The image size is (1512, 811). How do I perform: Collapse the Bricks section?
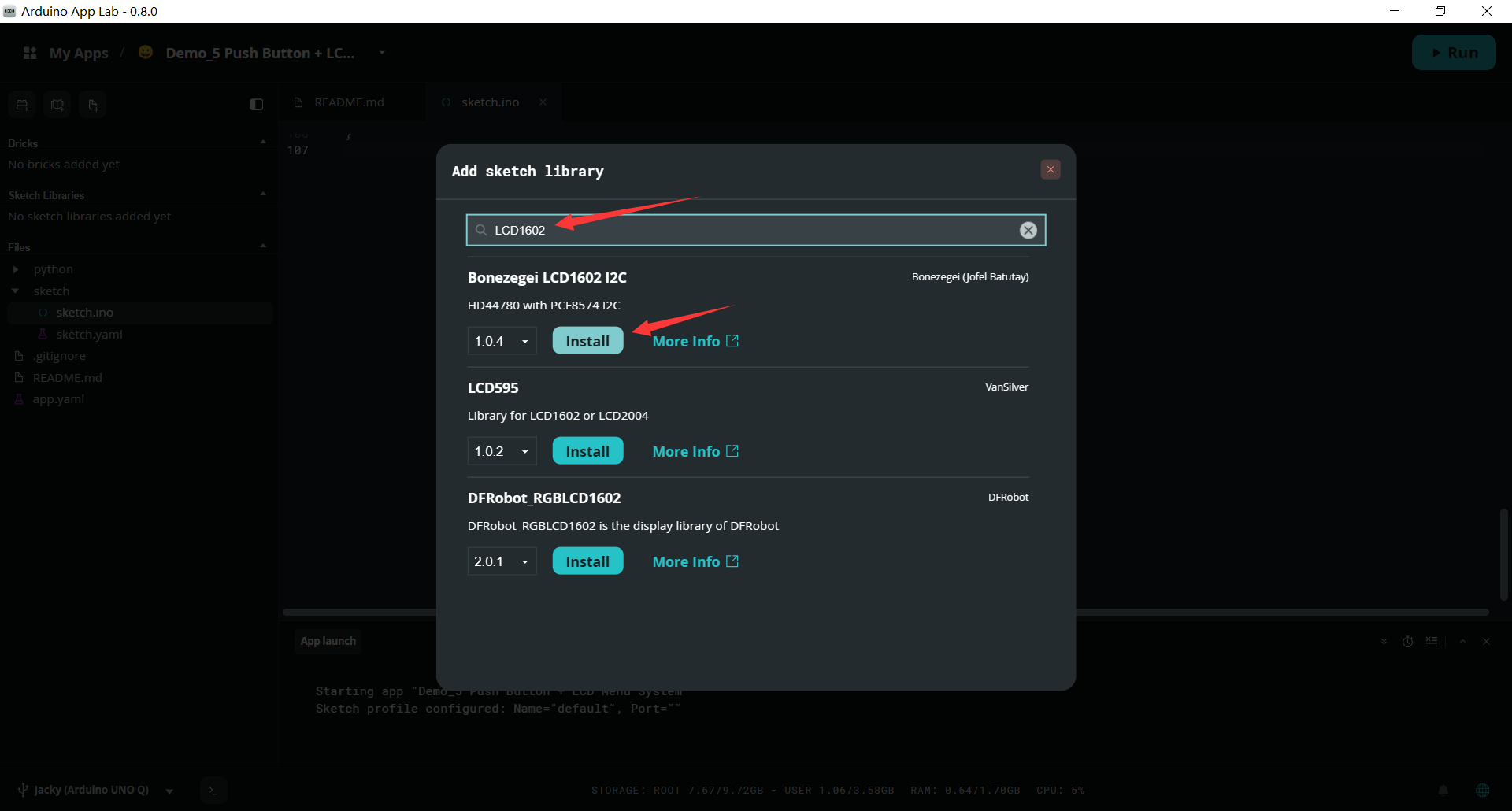pyautogui.click(x=263, y=143)
